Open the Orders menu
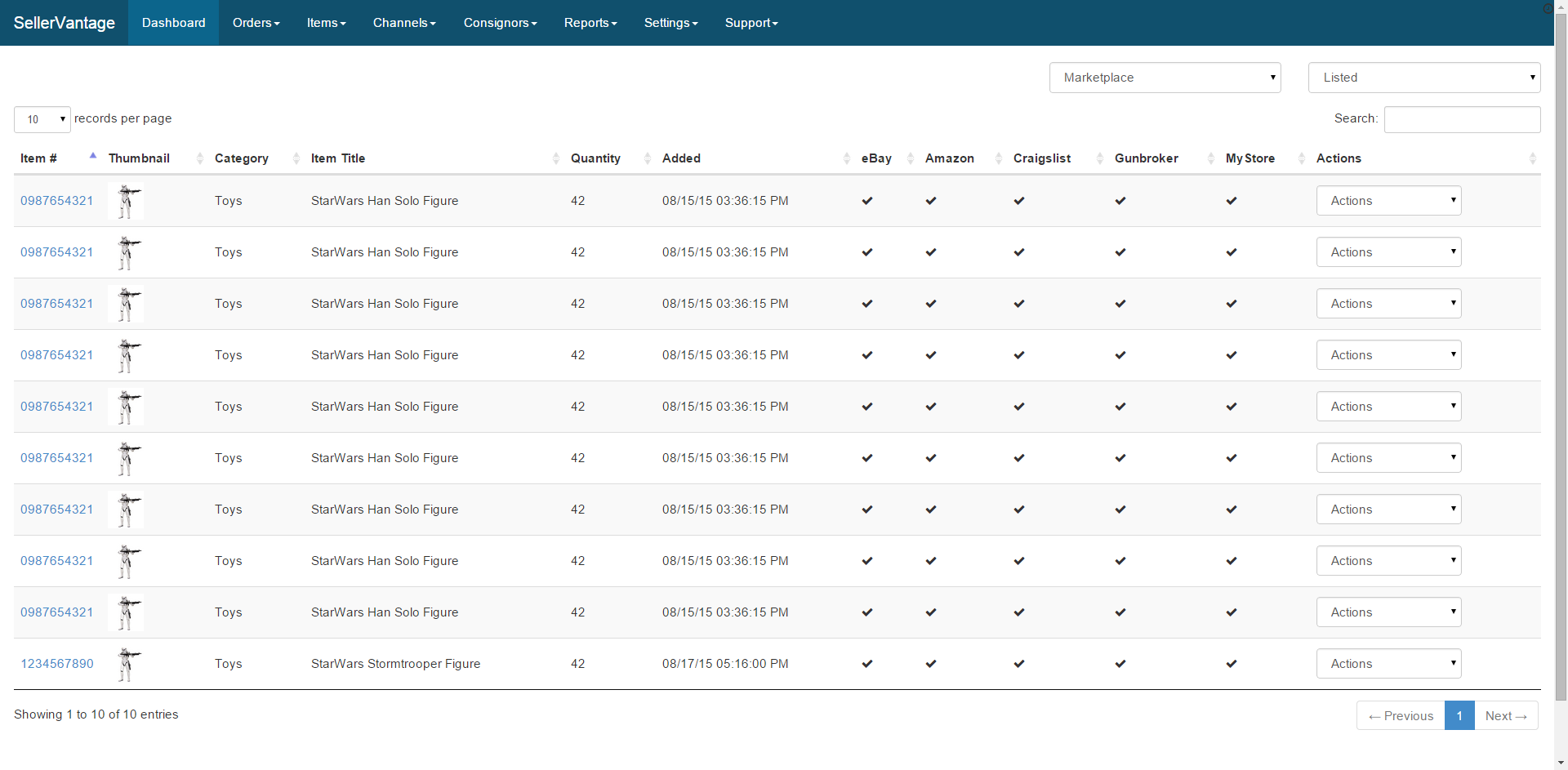This screenshot has height=770, width=1568. (256, 23)
